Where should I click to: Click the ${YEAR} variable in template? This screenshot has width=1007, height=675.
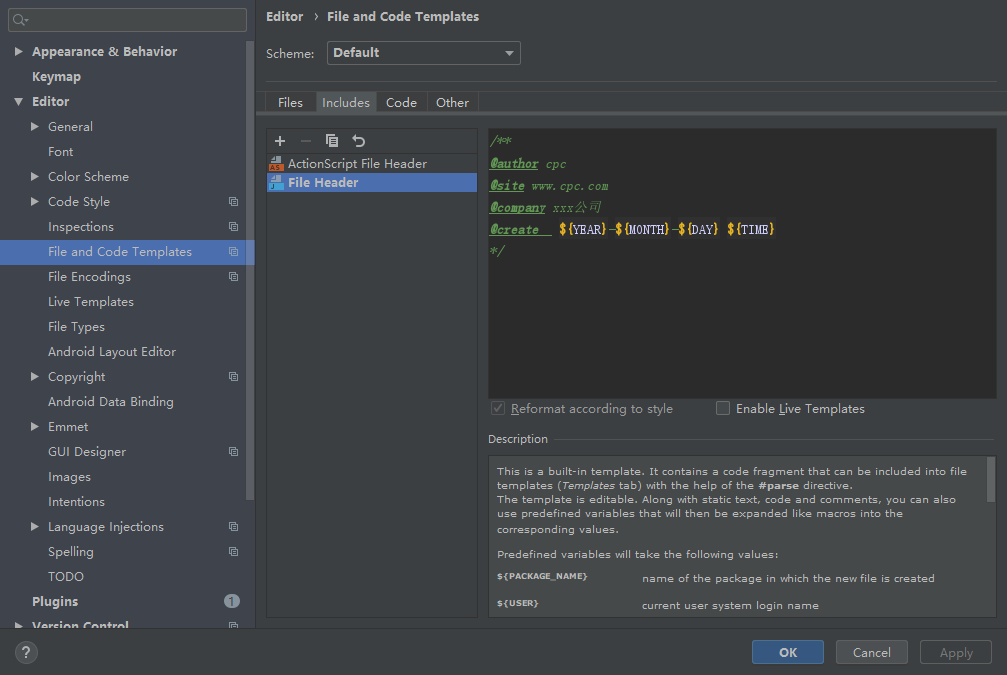[x=583, y=229]
